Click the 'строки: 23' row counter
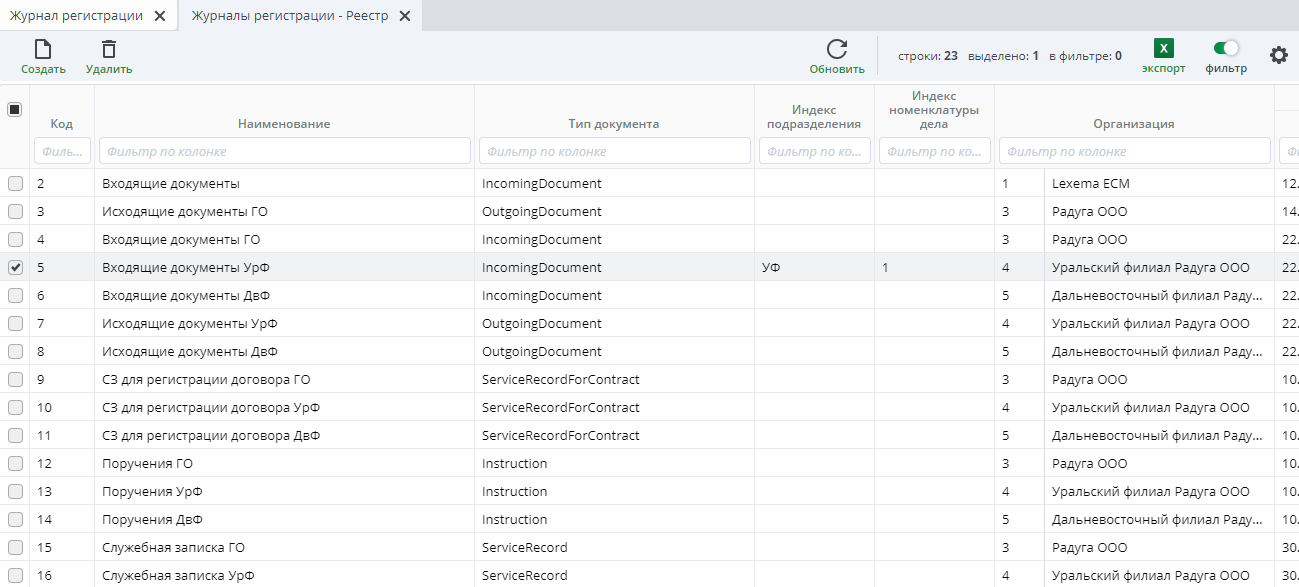The width and height of the screenshot is (1299, 587). 928,56
